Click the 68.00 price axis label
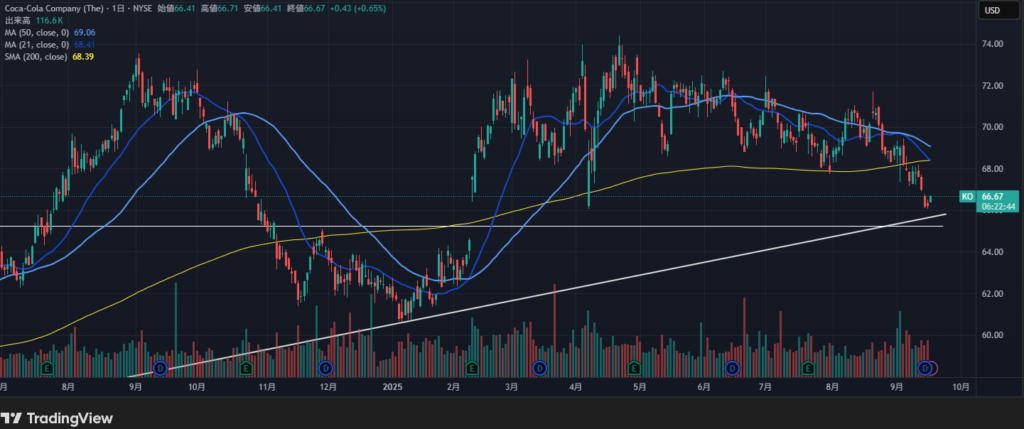This screenshot has width=1024, height=429. 993,168
